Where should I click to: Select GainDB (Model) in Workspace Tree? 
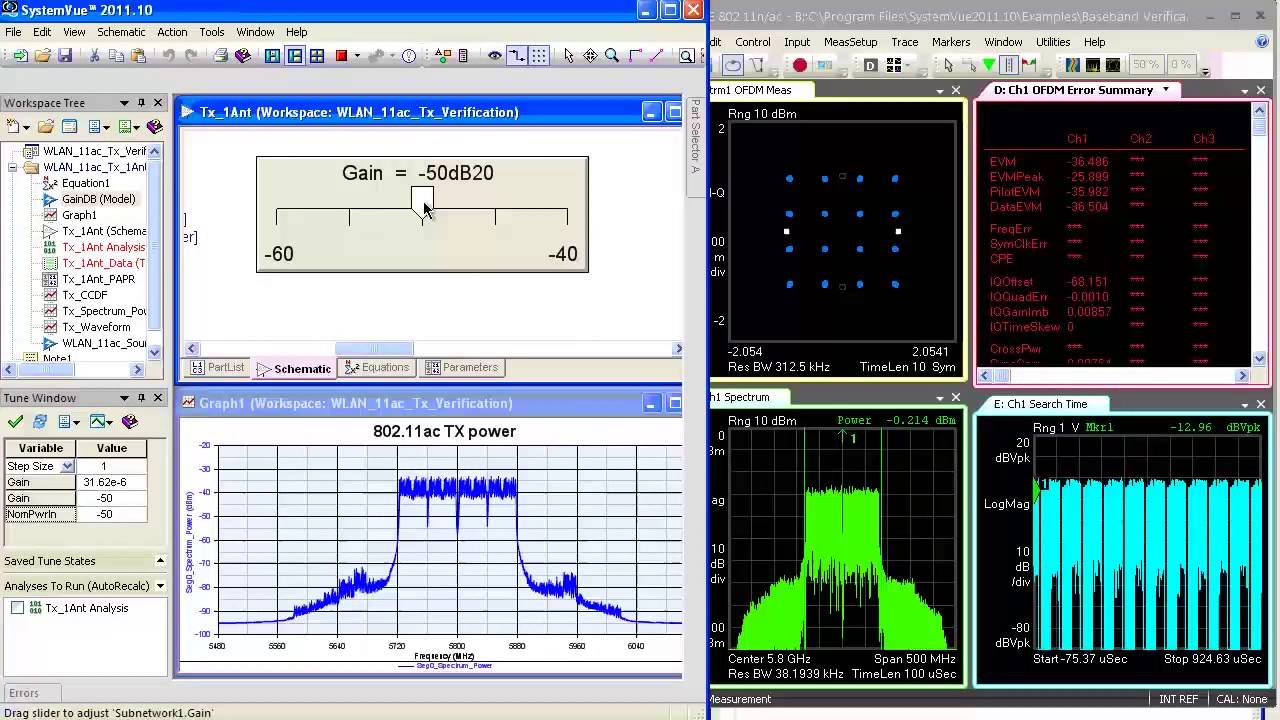pos(98,199)
